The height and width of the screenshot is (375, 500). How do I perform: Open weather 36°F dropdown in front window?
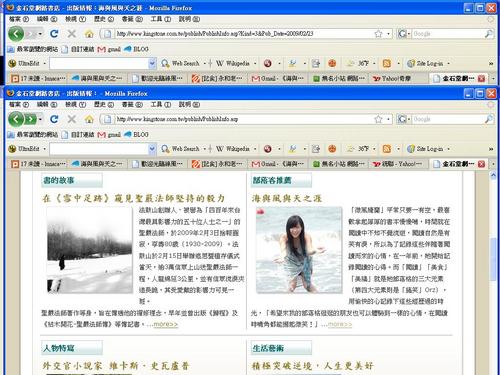(374, 149)
